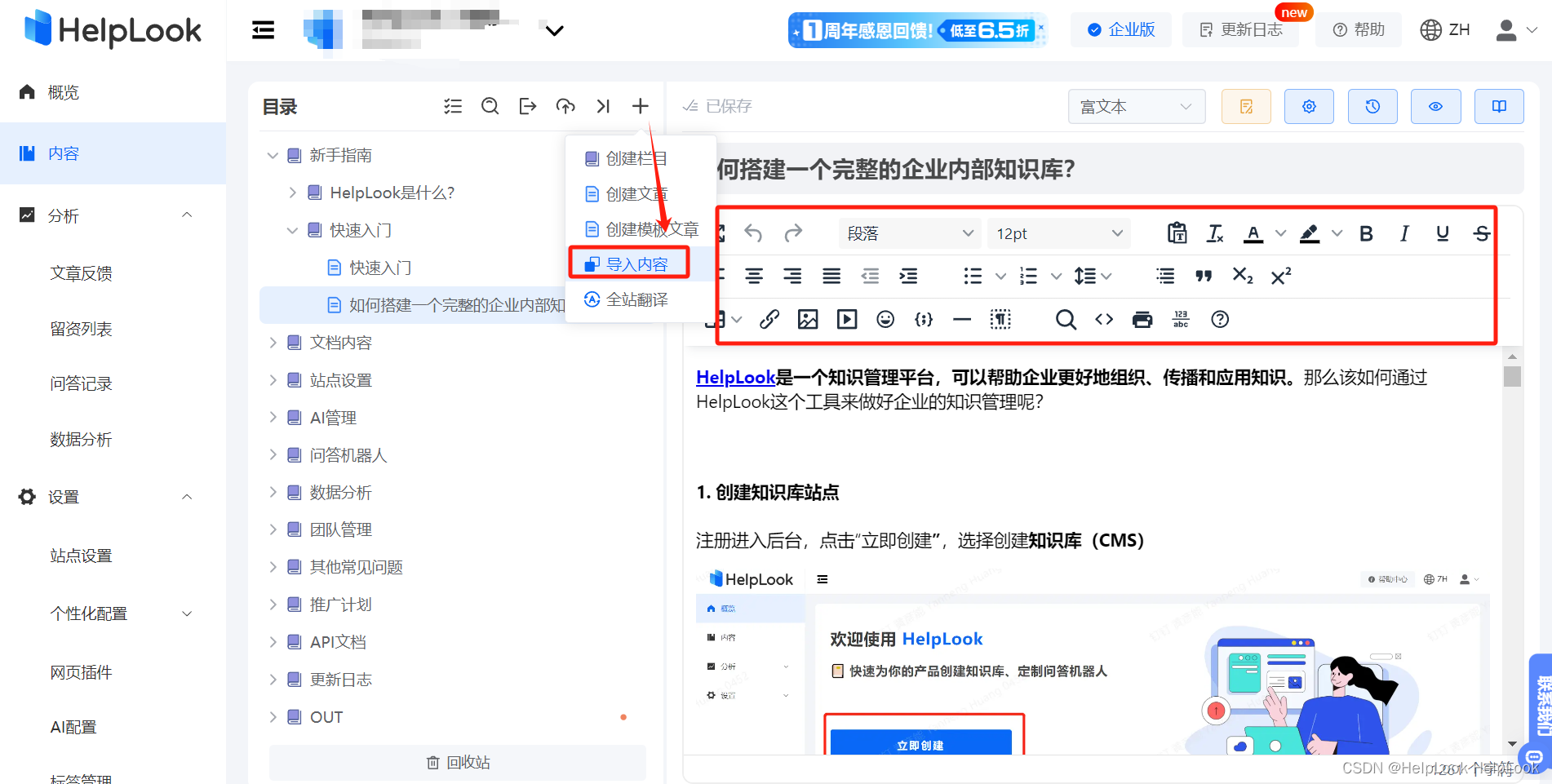Open the 回收站 recycle bin
The height and width of the screenshot is (784, 1552).
(x=458, y=762)
